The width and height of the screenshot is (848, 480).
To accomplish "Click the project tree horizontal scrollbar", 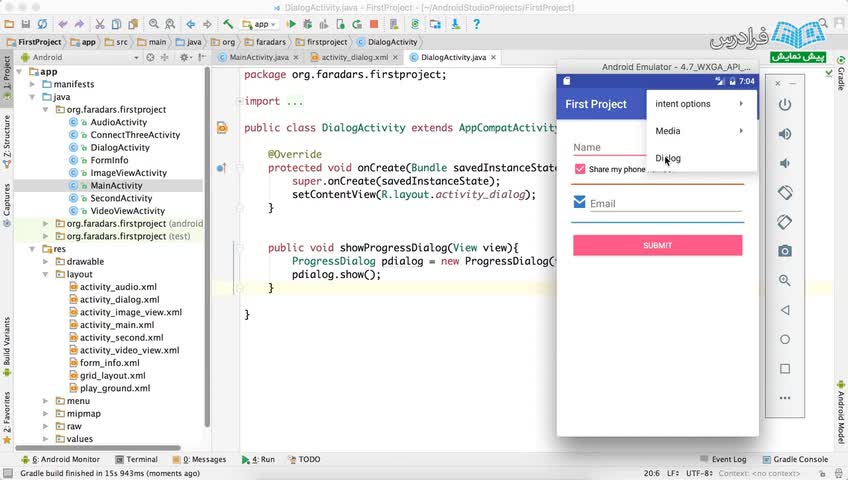I will point(98,448).
